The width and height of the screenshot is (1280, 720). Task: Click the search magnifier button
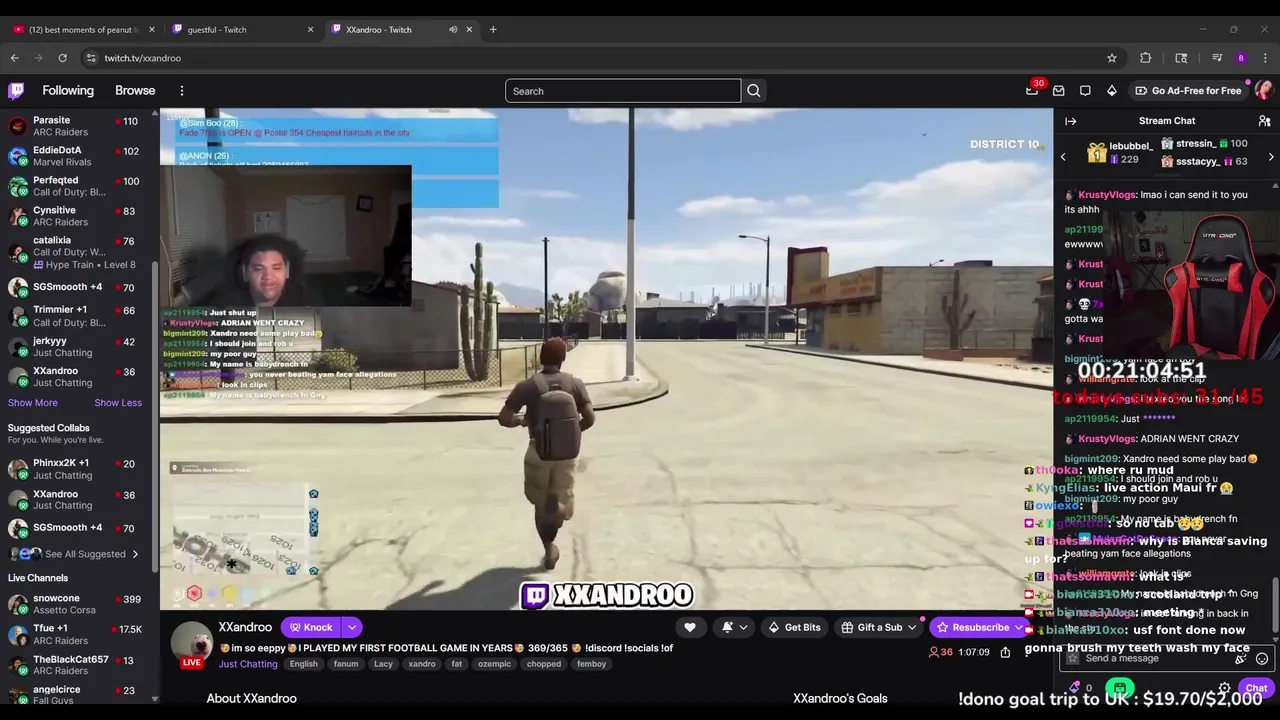pos(754,91)
